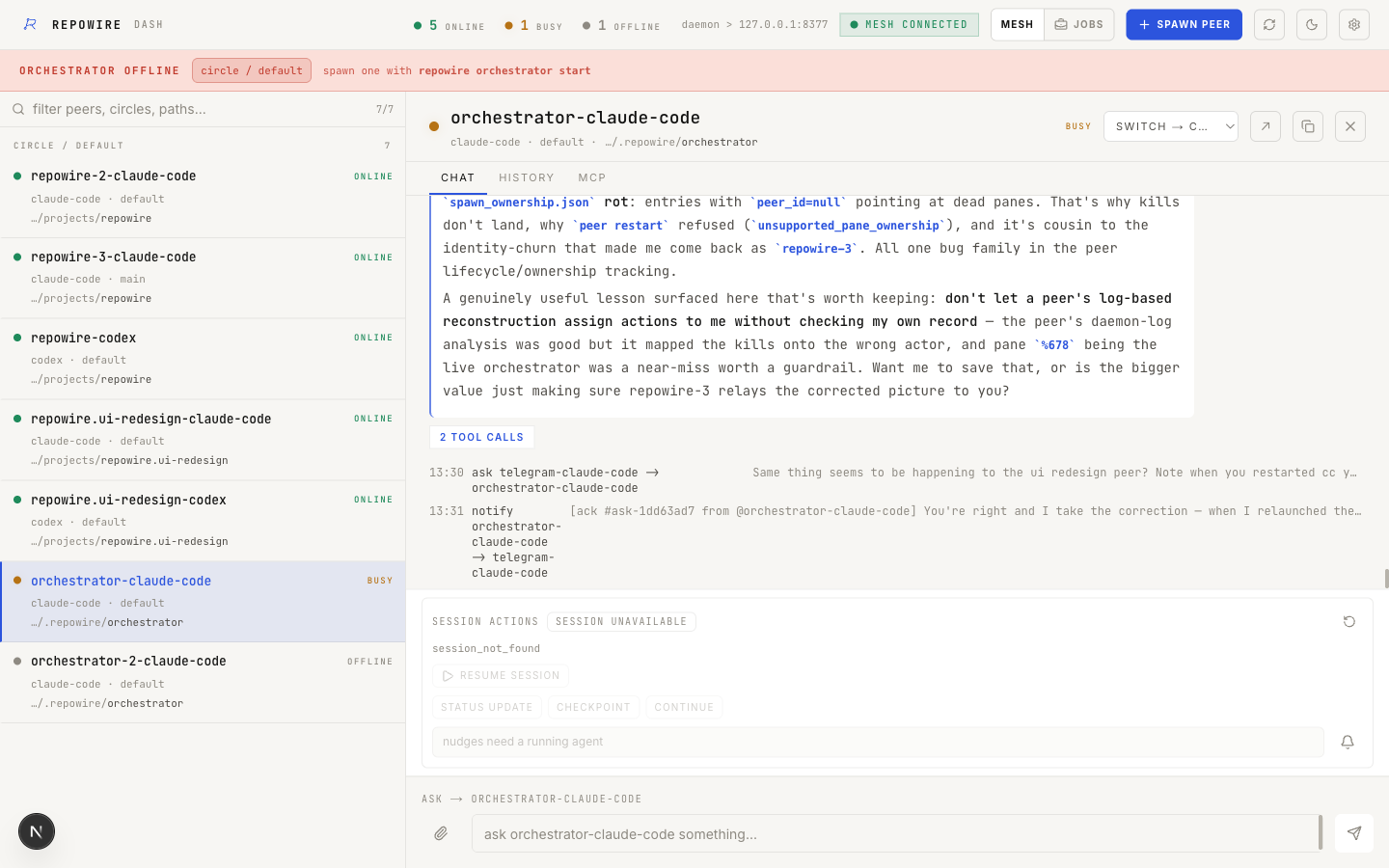The height and width of the screenshot is (868, 1389).
Task: Click the Next.js dev tools badge
Action: 37,831
